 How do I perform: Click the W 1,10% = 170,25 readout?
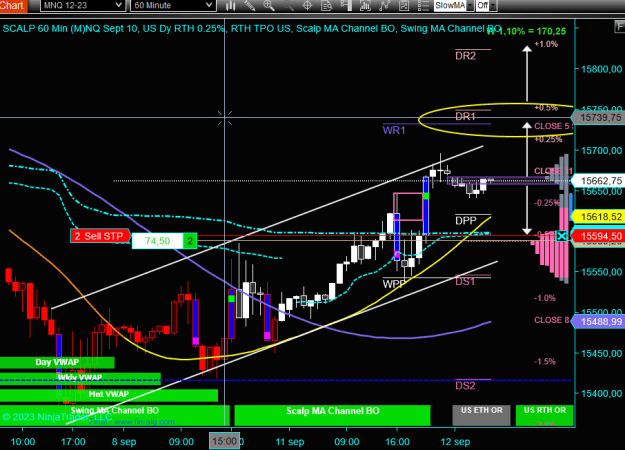(526, 31)
